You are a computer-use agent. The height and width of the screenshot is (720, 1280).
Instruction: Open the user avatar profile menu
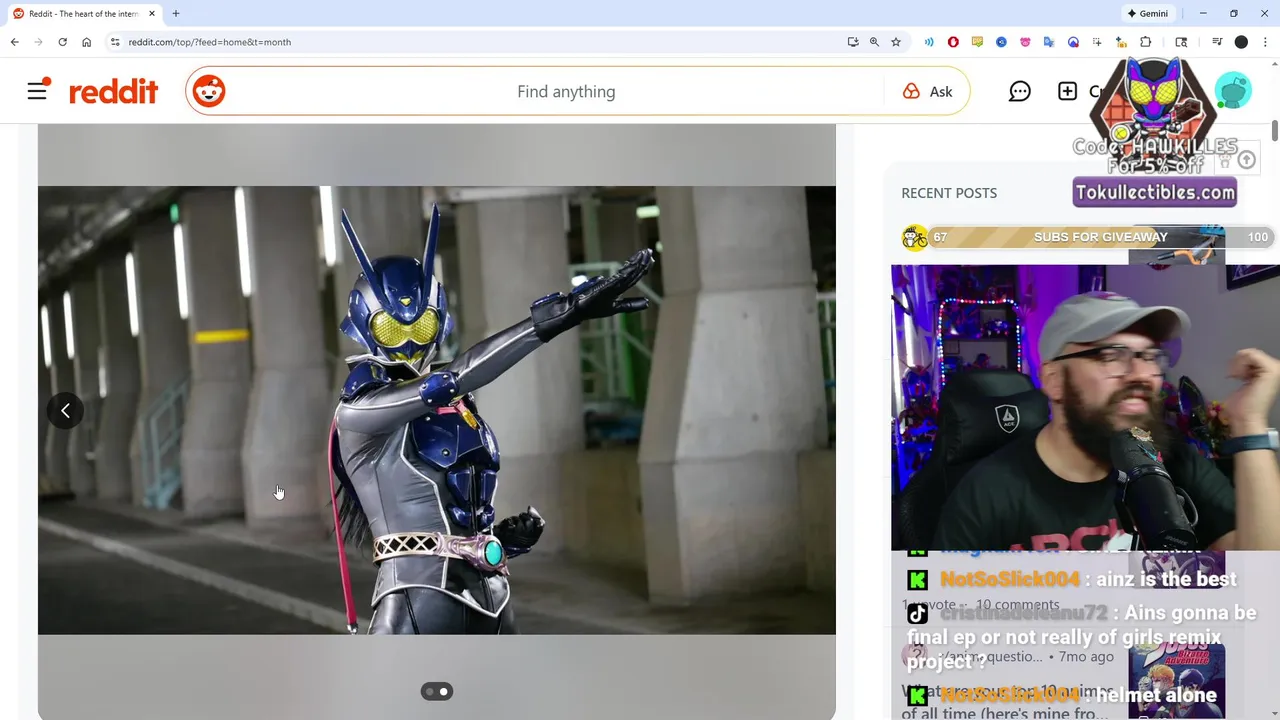tap(1233, 91)
